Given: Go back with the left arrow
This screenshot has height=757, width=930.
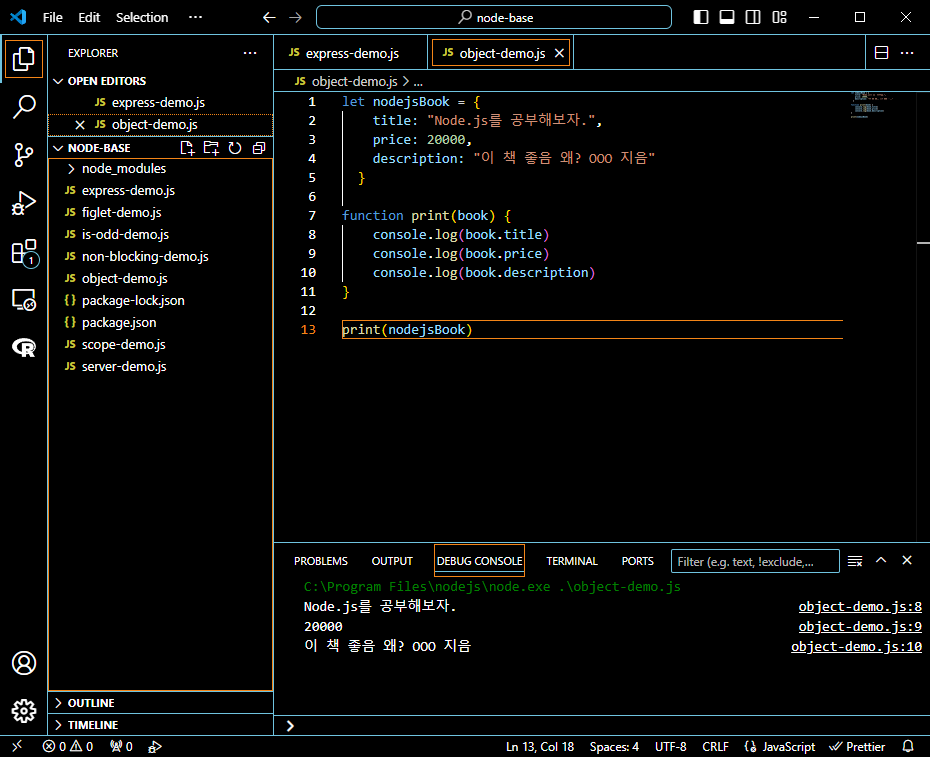Looking at the screenshot, I should (269, 17).
